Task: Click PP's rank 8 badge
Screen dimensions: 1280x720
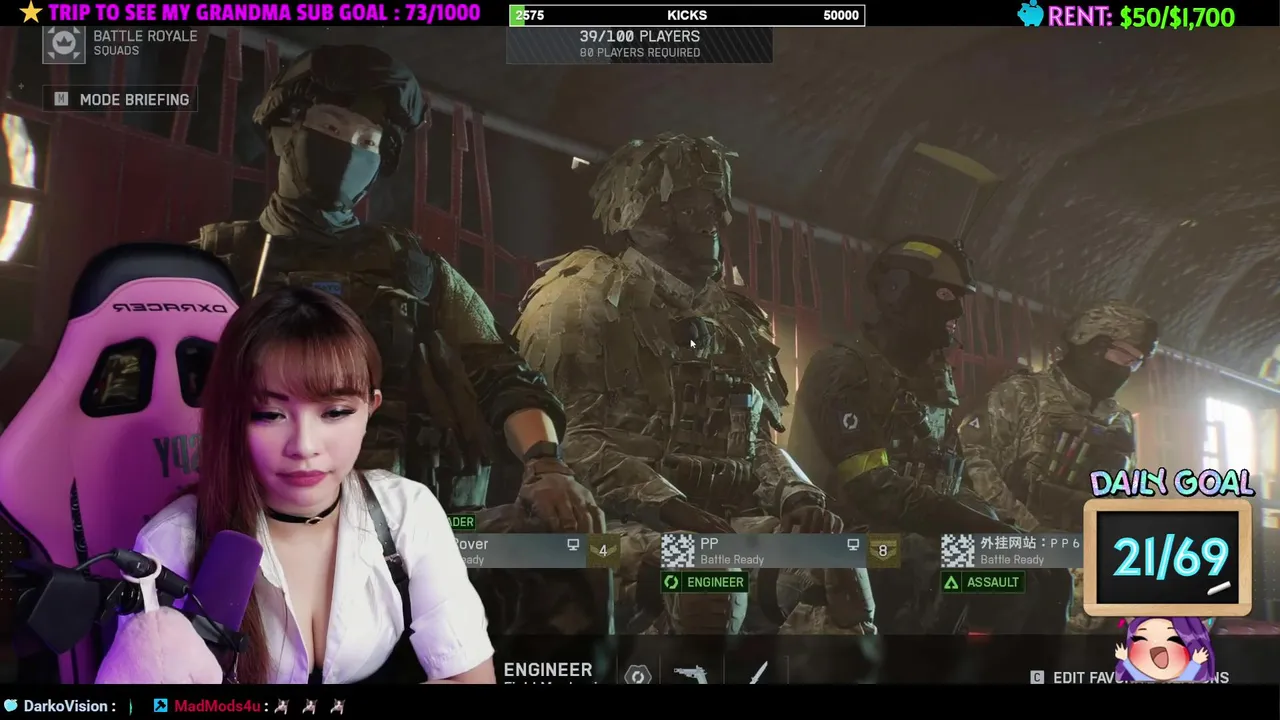Action: pyautogui.click(x=882, y=550)
